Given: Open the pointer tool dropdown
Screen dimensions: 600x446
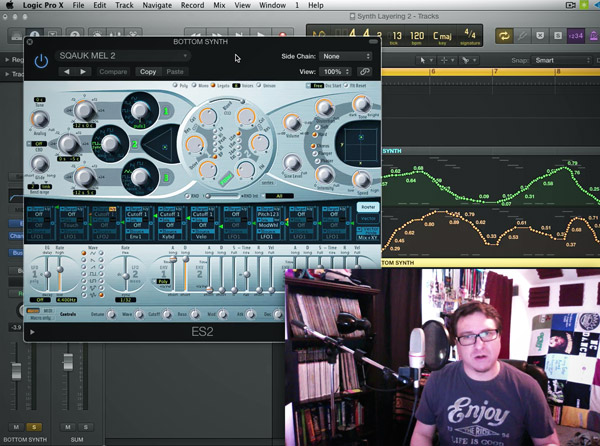Looking at the screenshot, I should click(x=426, y=60).
